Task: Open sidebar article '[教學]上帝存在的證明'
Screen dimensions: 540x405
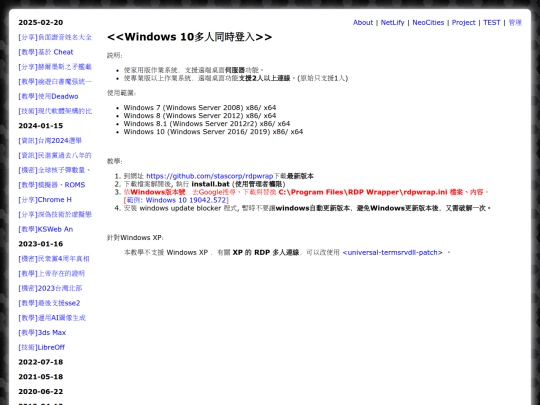Action: coord(51,273)
